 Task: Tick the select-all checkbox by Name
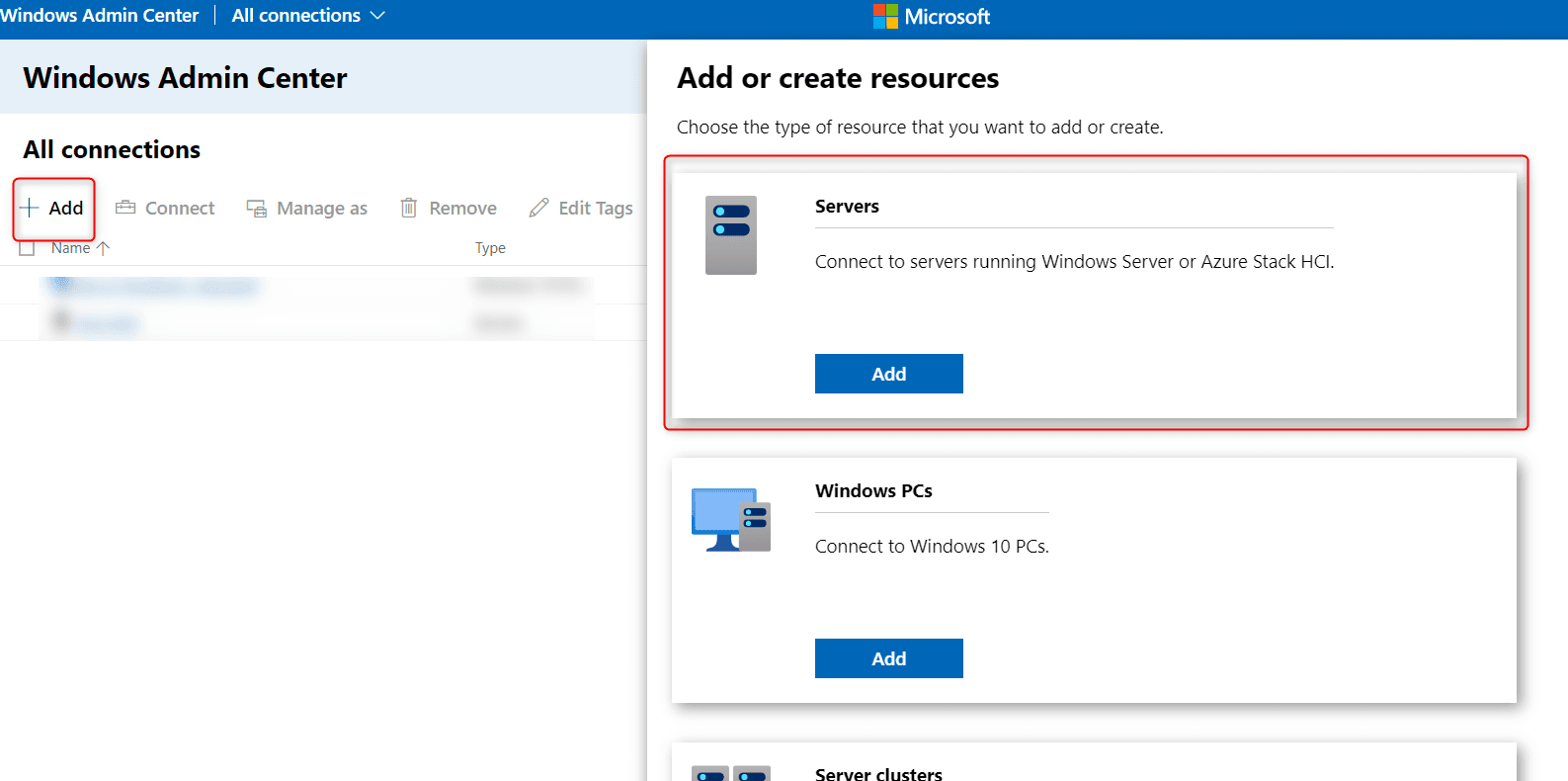tap(27, 248)
